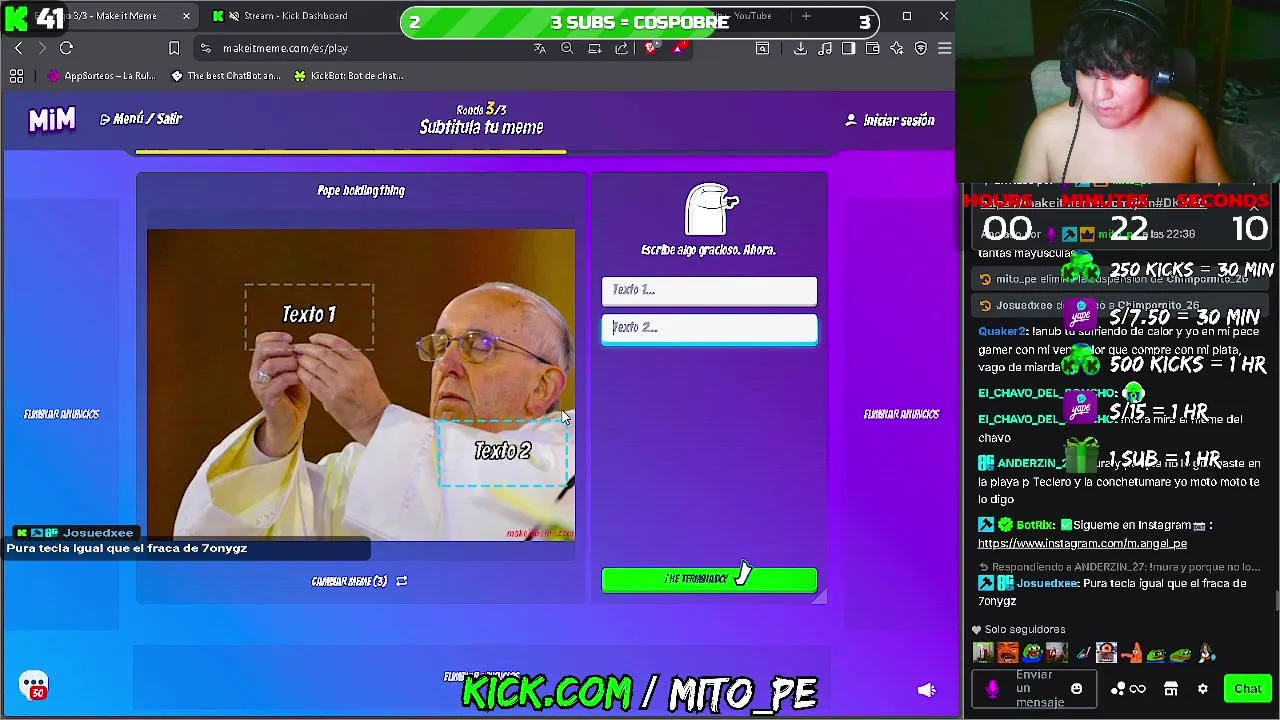Open the Brave Shields lion icon
Screen dimensions: 1280x720
(651, 48)
